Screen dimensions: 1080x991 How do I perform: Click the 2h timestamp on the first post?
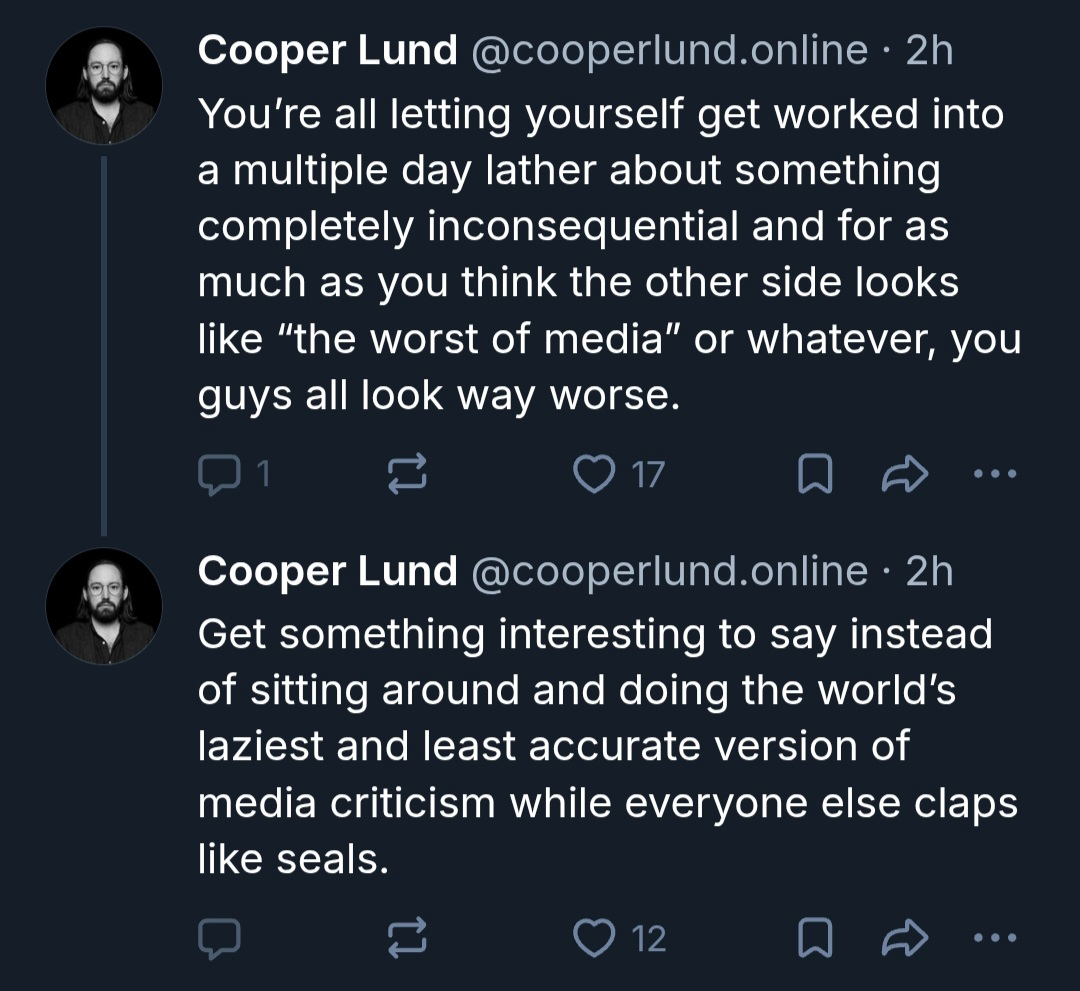(x=929, y=50)
